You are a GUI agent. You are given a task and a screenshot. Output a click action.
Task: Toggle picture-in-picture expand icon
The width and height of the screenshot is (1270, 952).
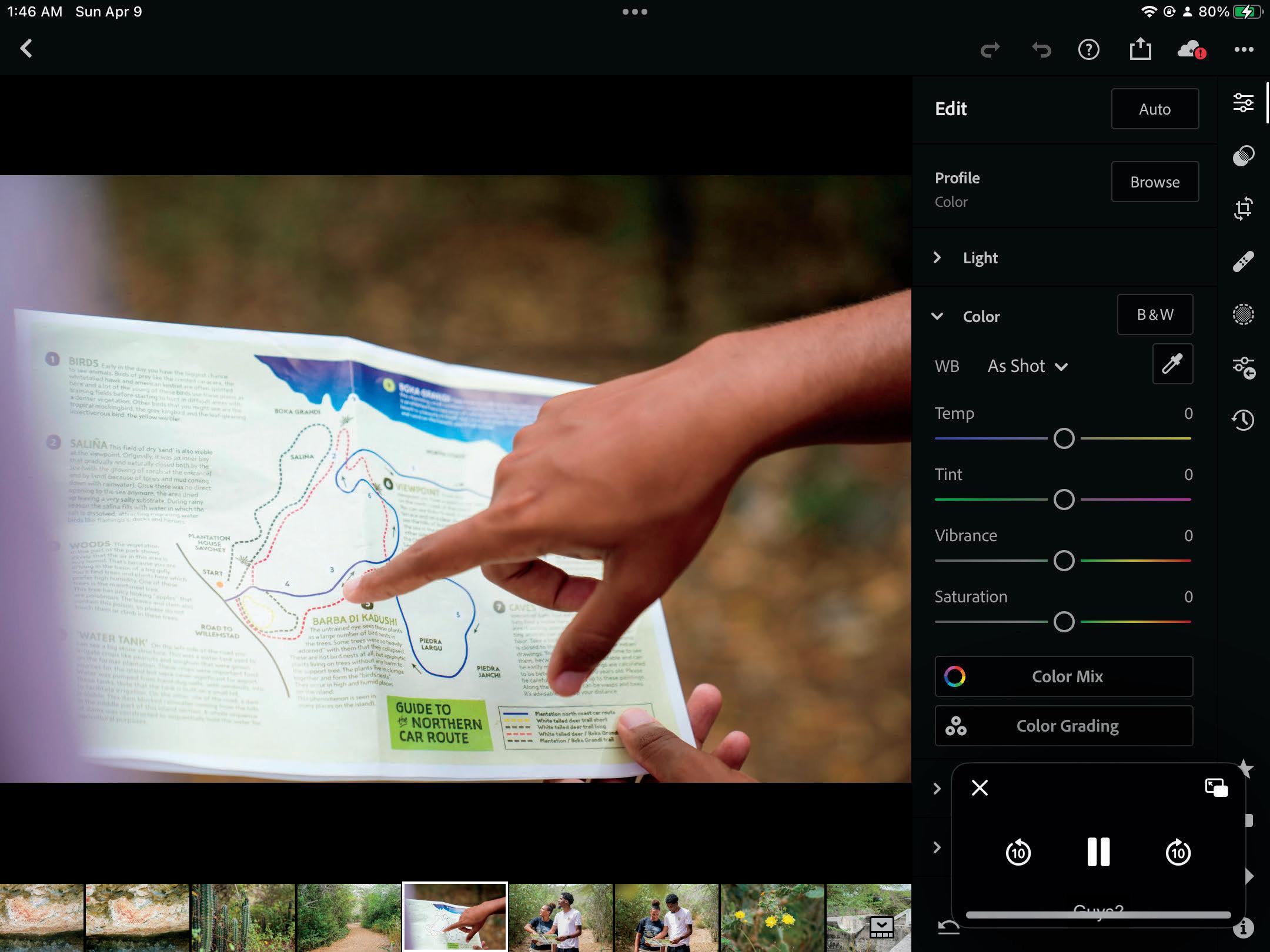pyautogui.click(x=1216, y=787)
